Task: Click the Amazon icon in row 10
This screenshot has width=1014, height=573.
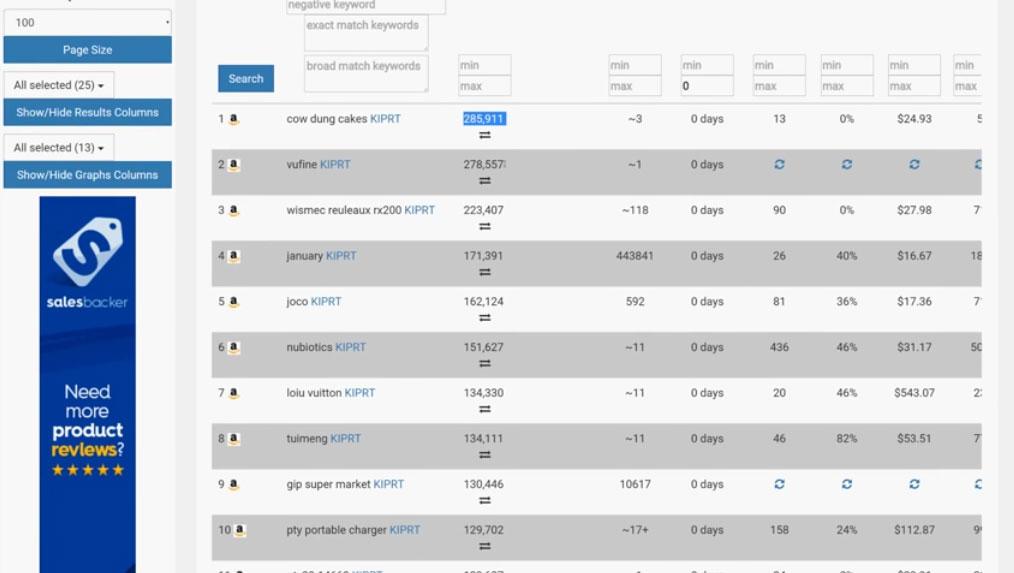Action: point(240,530)
